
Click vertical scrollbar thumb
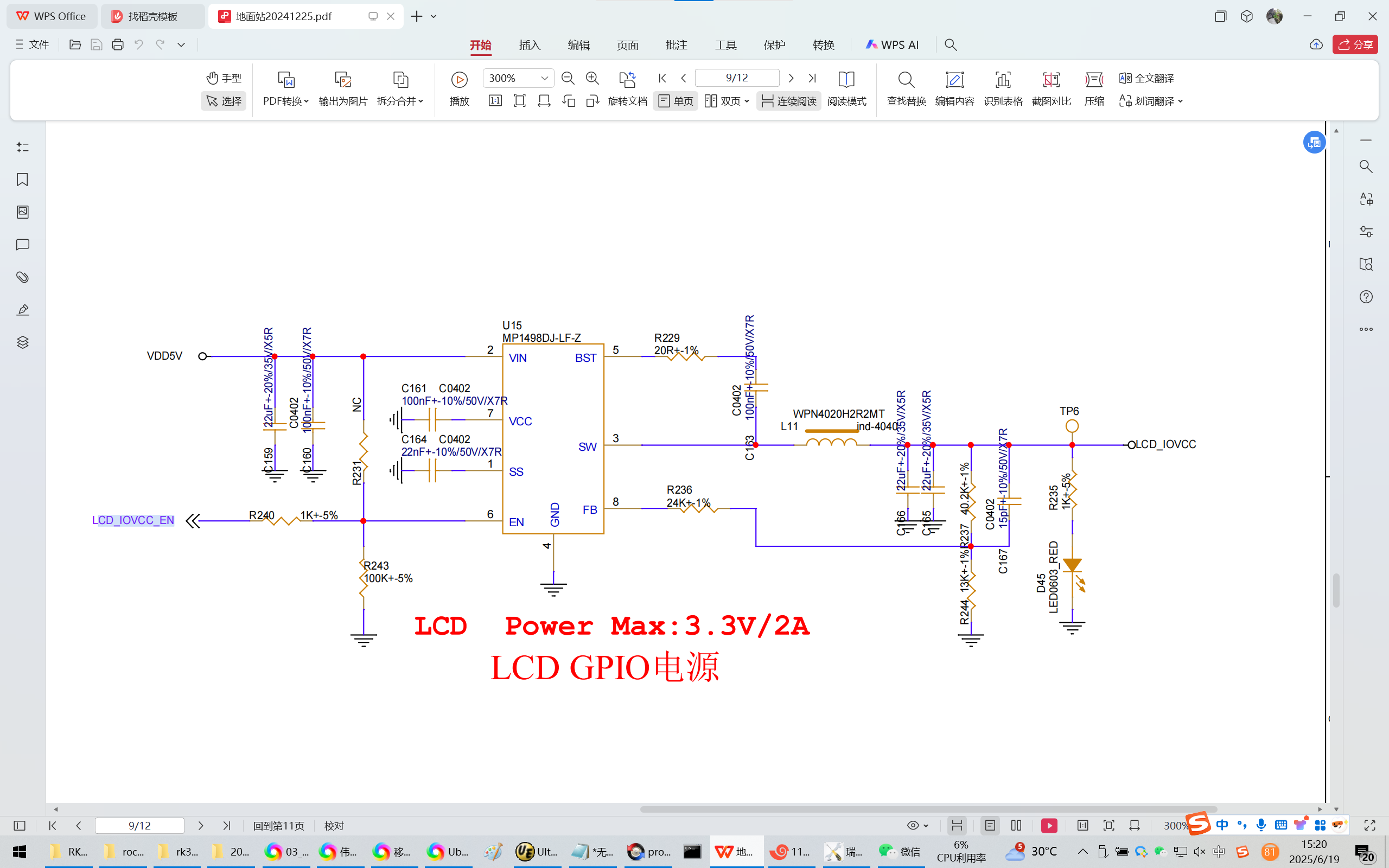[x=1336, y=590]
